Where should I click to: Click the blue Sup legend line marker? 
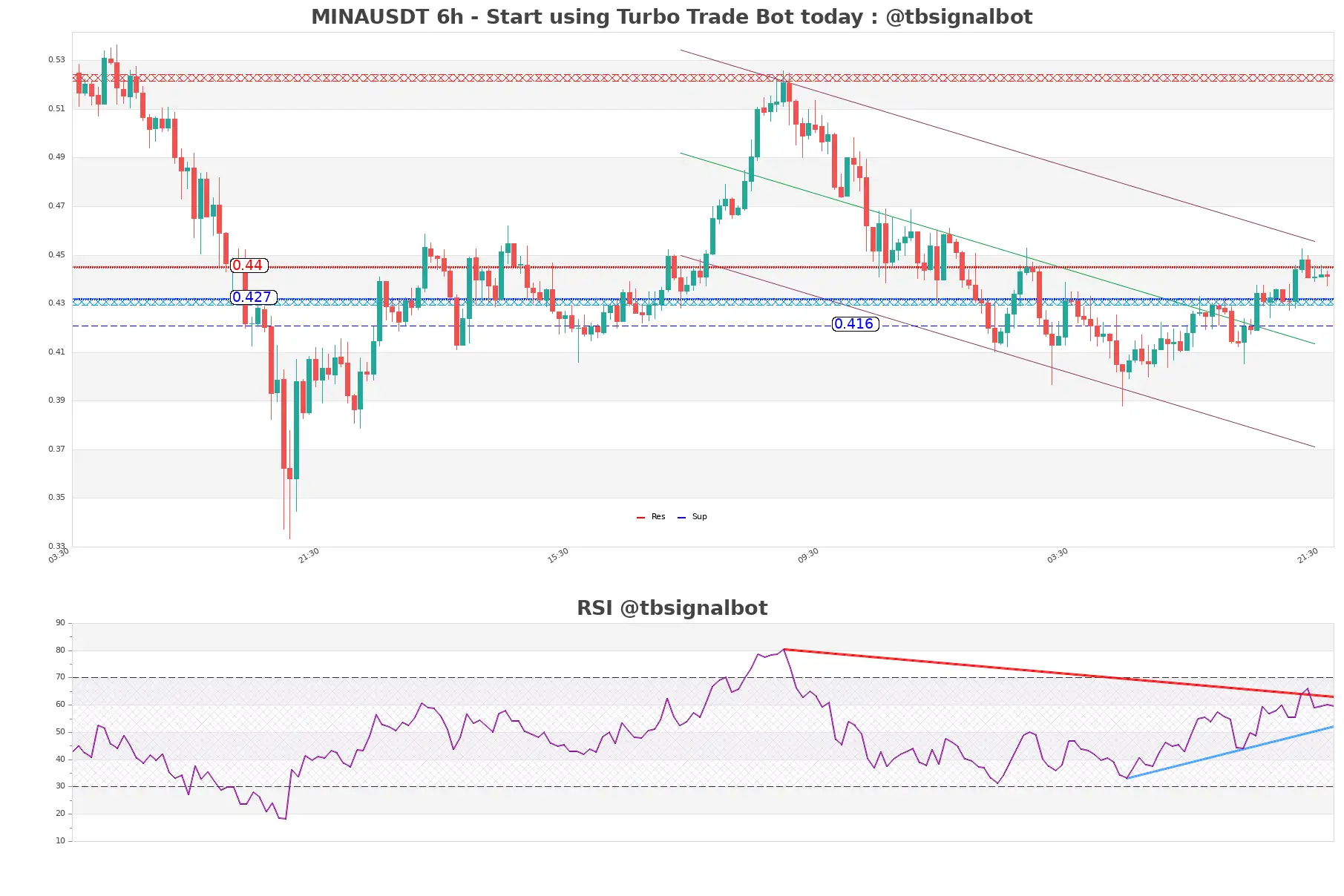coord(681,518)
